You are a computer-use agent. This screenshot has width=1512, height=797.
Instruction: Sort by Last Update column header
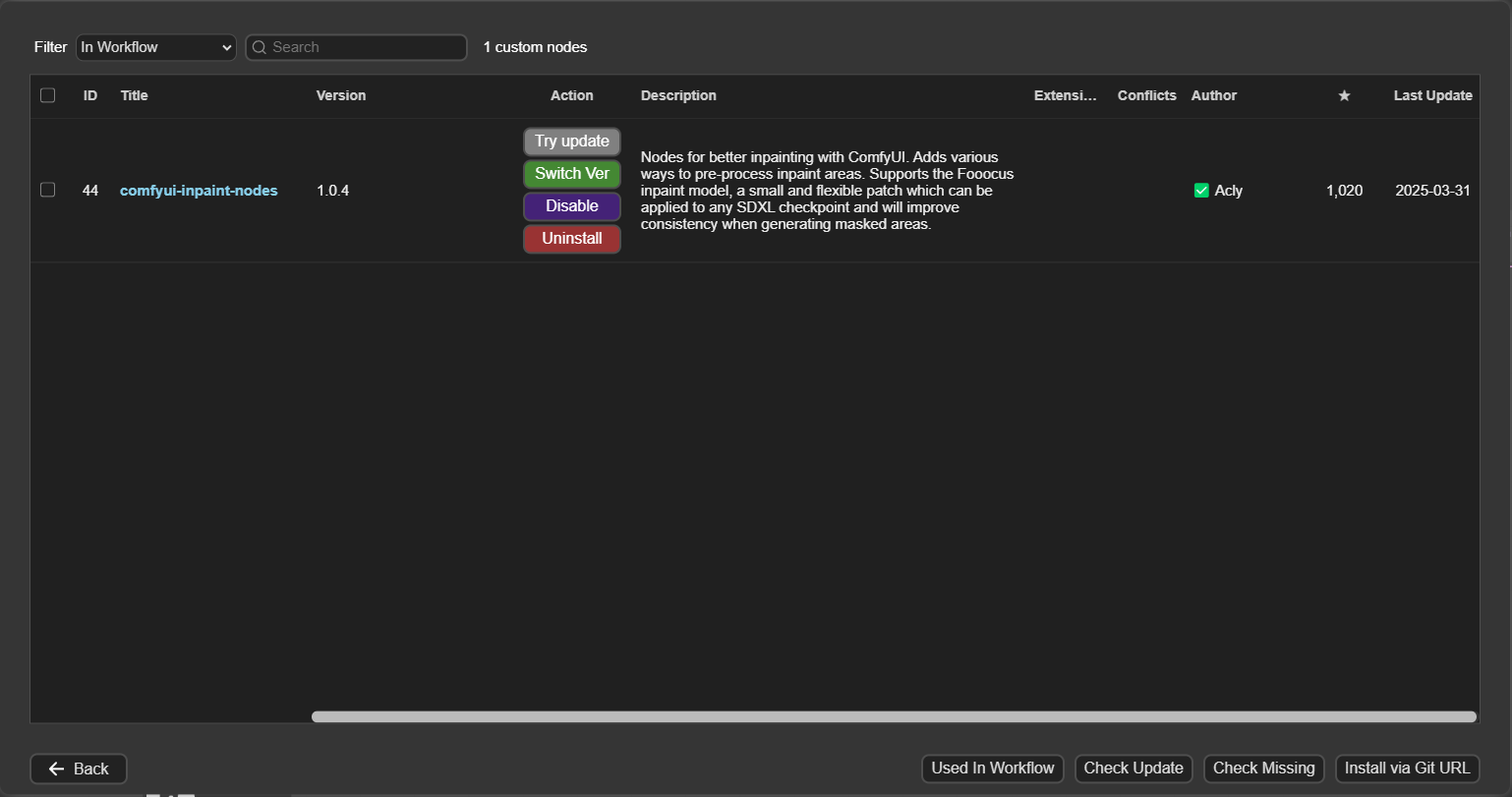[1432, 95]
